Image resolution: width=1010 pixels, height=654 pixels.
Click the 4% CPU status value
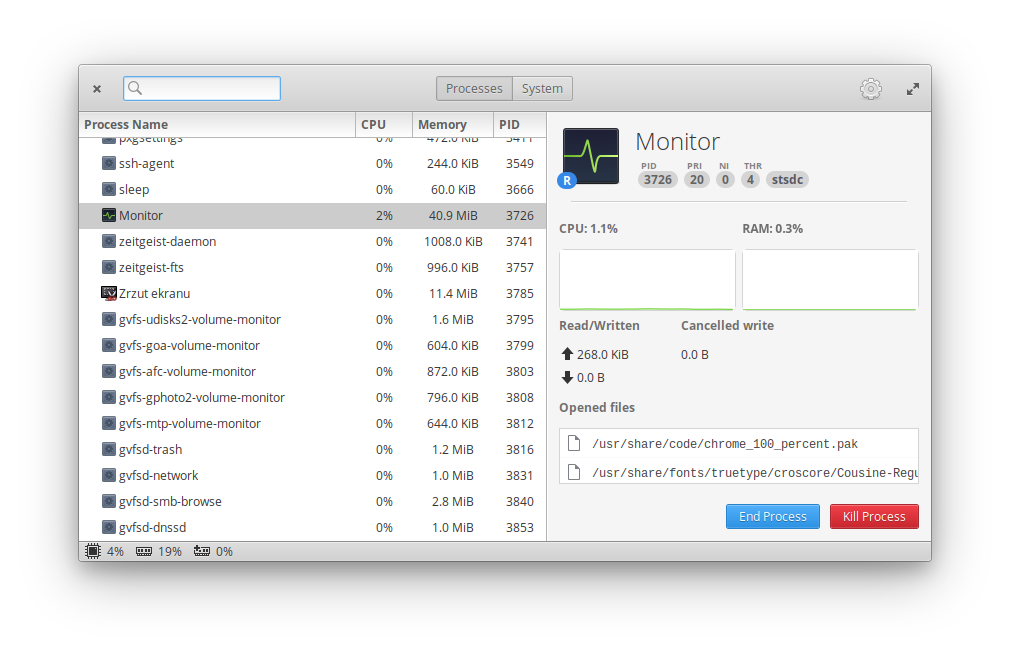pos(115,552)
